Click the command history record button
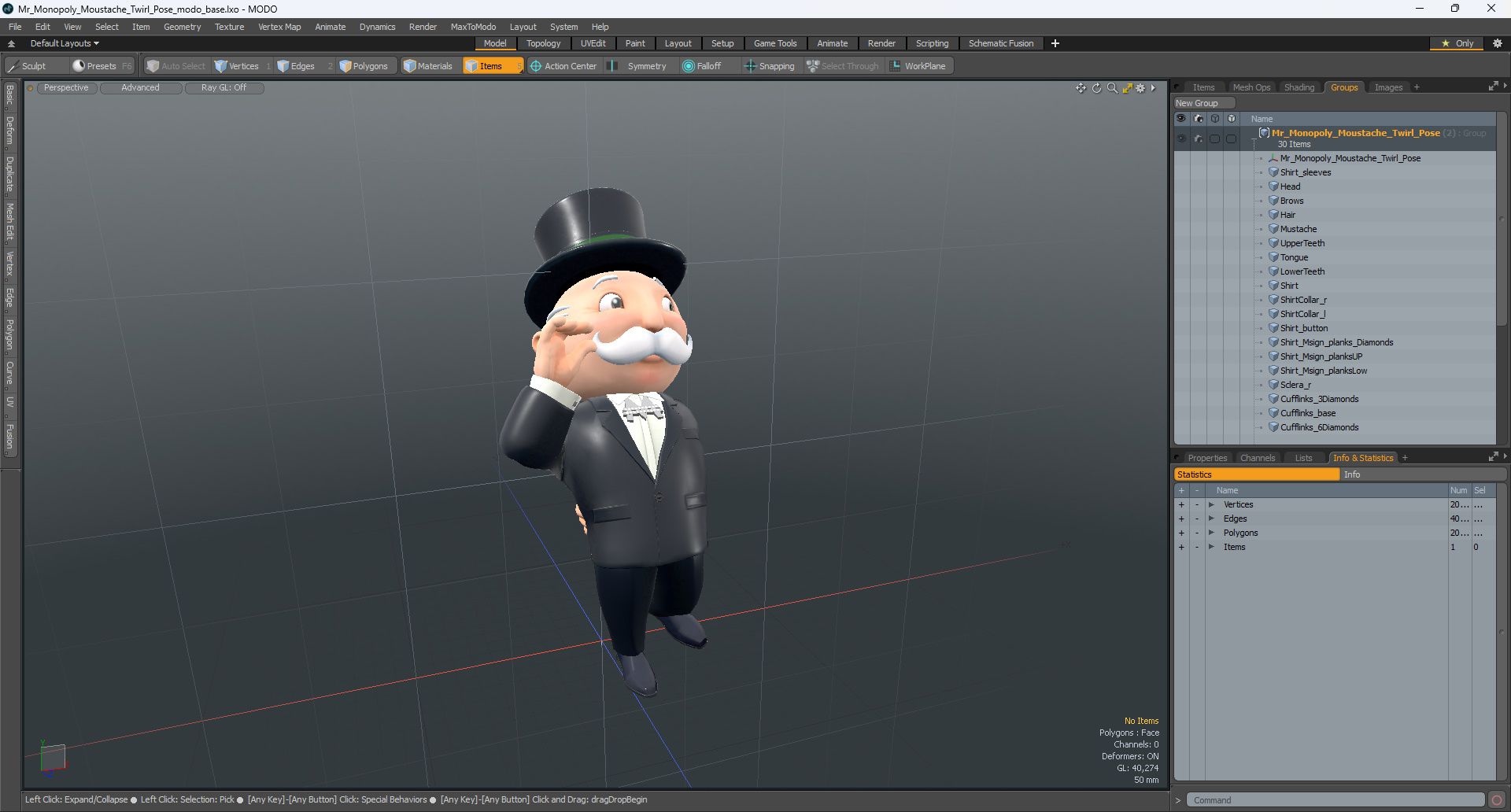Screen dimensions: 1511x812 (1497, 800)
